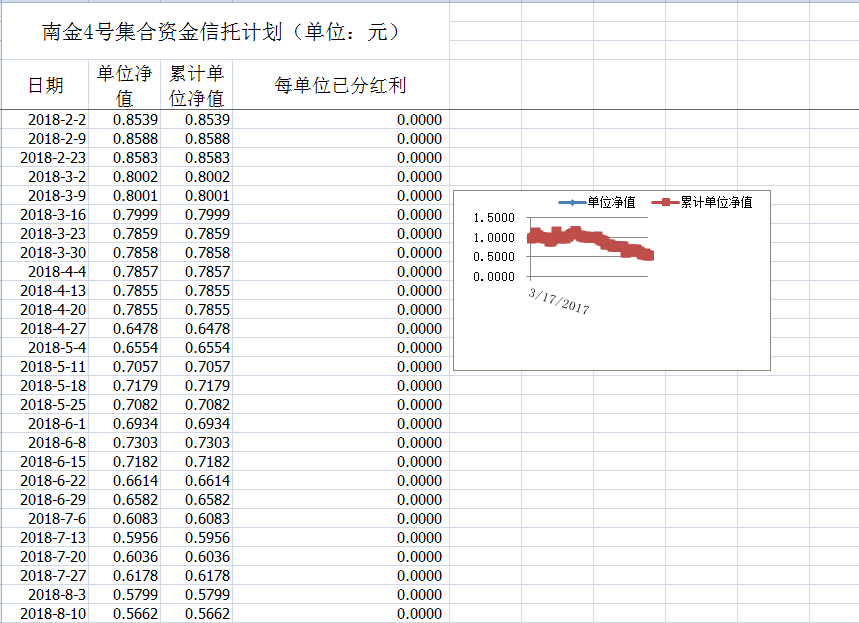
Task: Select date cell 2018-8-10
Action: [x=45, y=614]
